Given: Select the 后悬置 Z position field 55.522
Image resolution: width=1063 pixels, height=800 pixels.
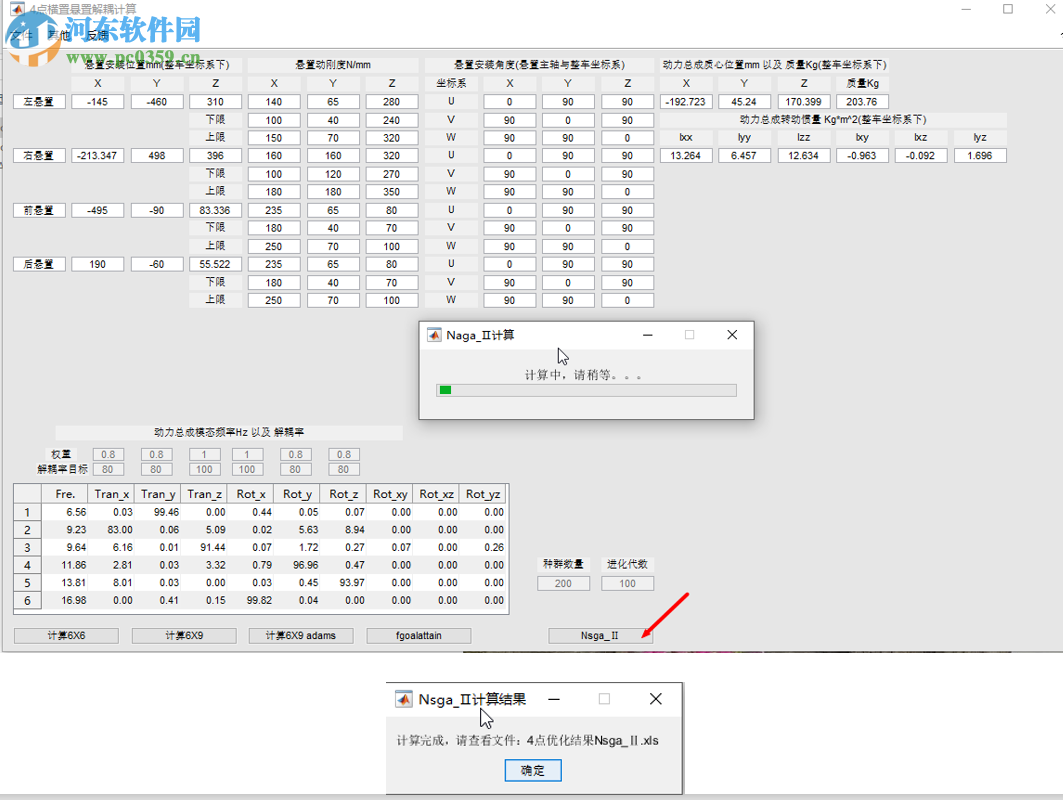Looking at the screenshot, I should [x=216, y=264].
